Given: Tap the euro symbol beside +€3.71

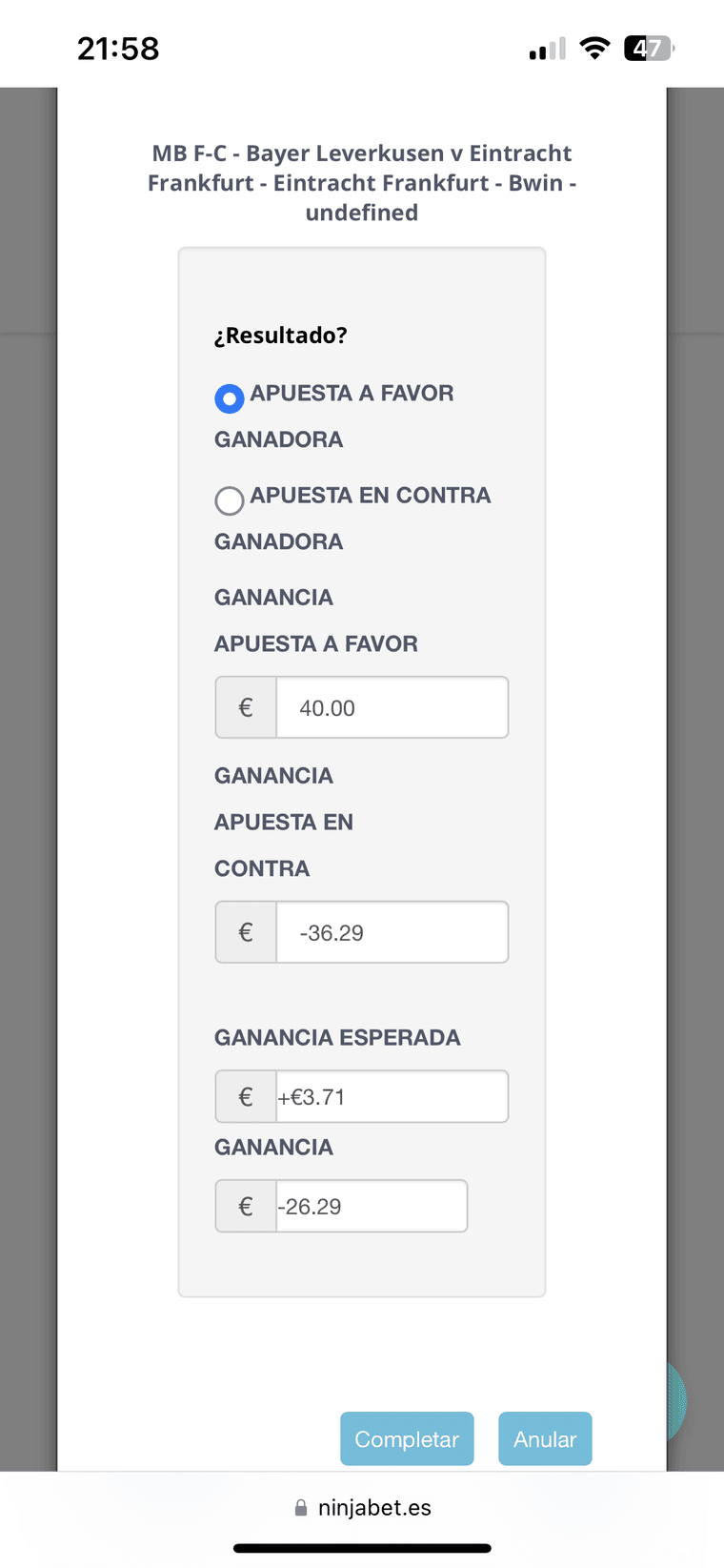Looking at the screenshot, I should click(x=246, y=1096).
